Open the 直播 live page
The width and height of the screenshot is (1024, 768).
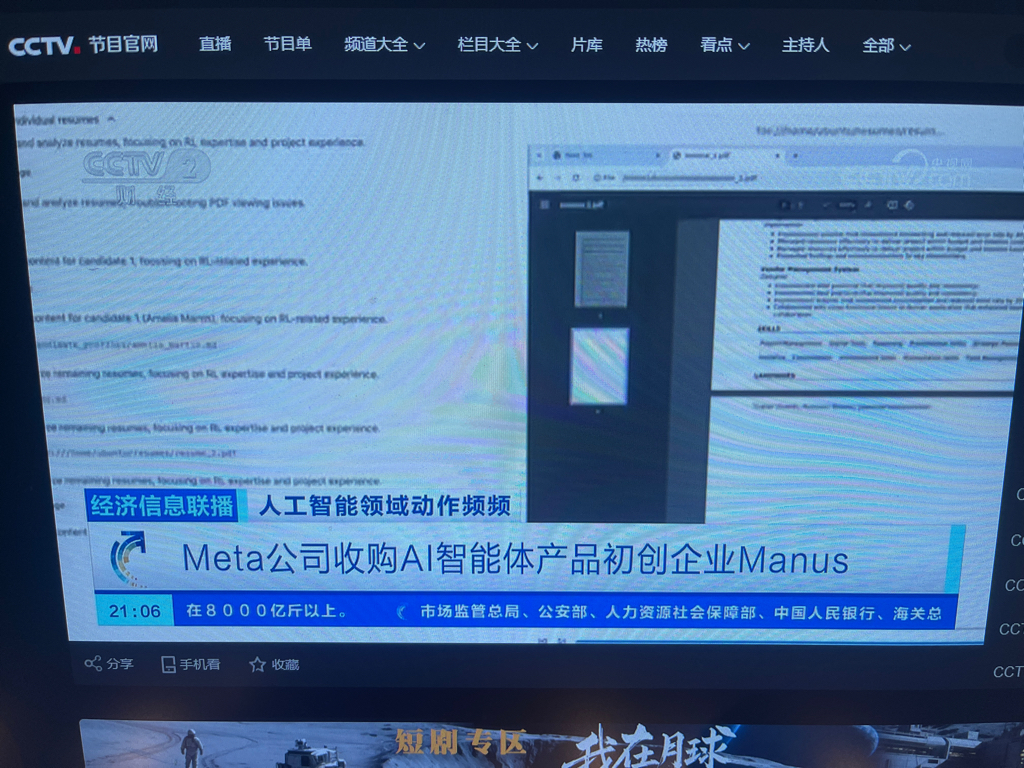pos(216,44)
